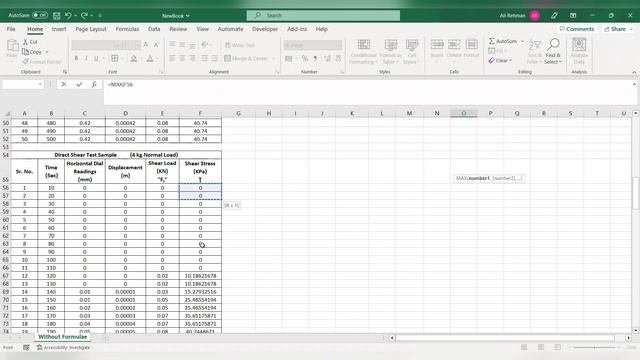Click Accessibility: Investigate status
Viewport: 640px width, 360px height.
[63, 347]
